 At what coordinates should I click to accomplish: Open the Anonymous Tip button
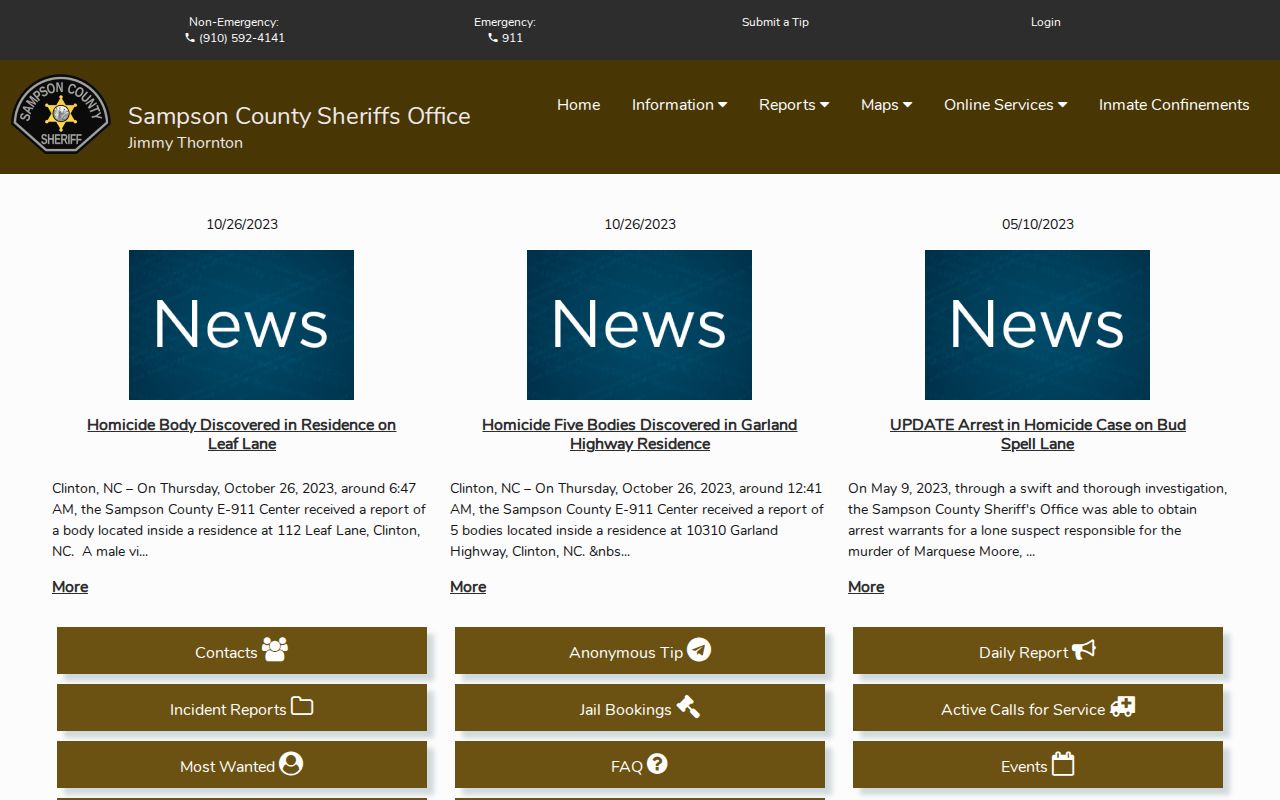point(640,651)
